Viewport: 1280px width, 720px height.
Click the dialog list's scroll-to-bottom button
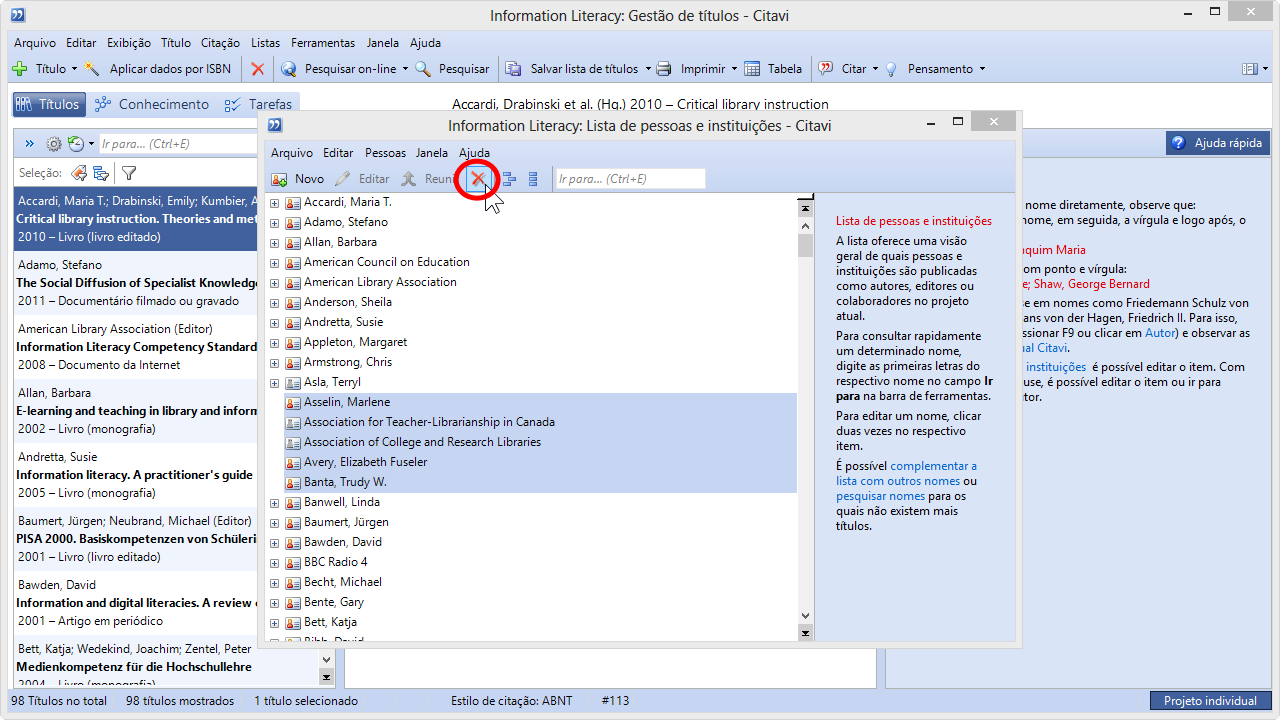805,632
